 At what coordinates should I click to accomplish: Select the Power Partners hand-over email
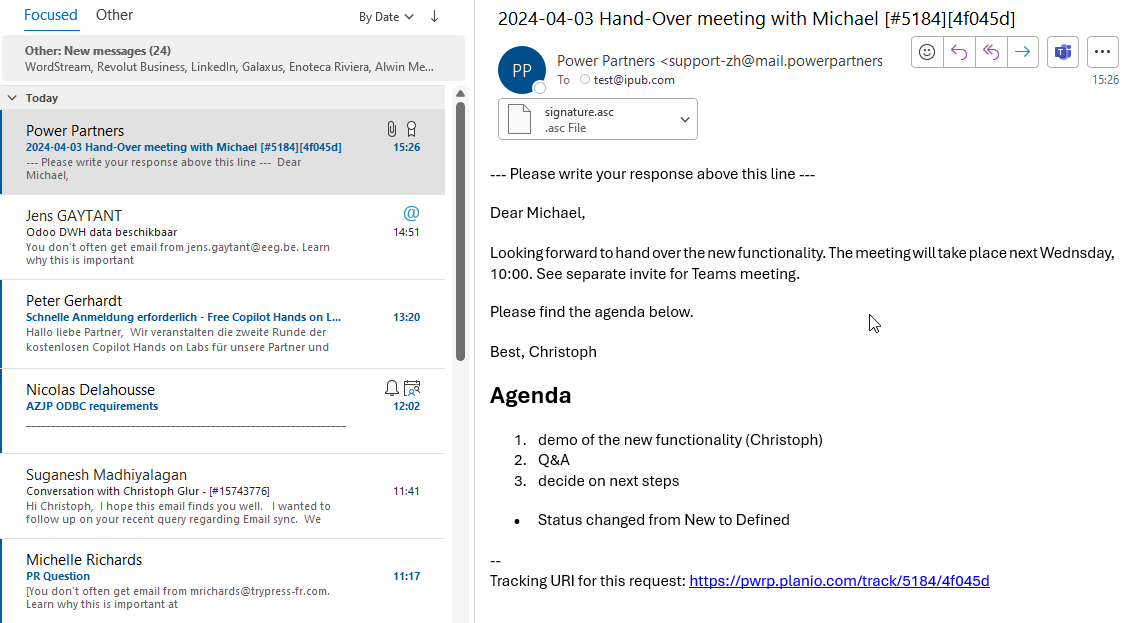pyautogui.click(x=223, y=152)
